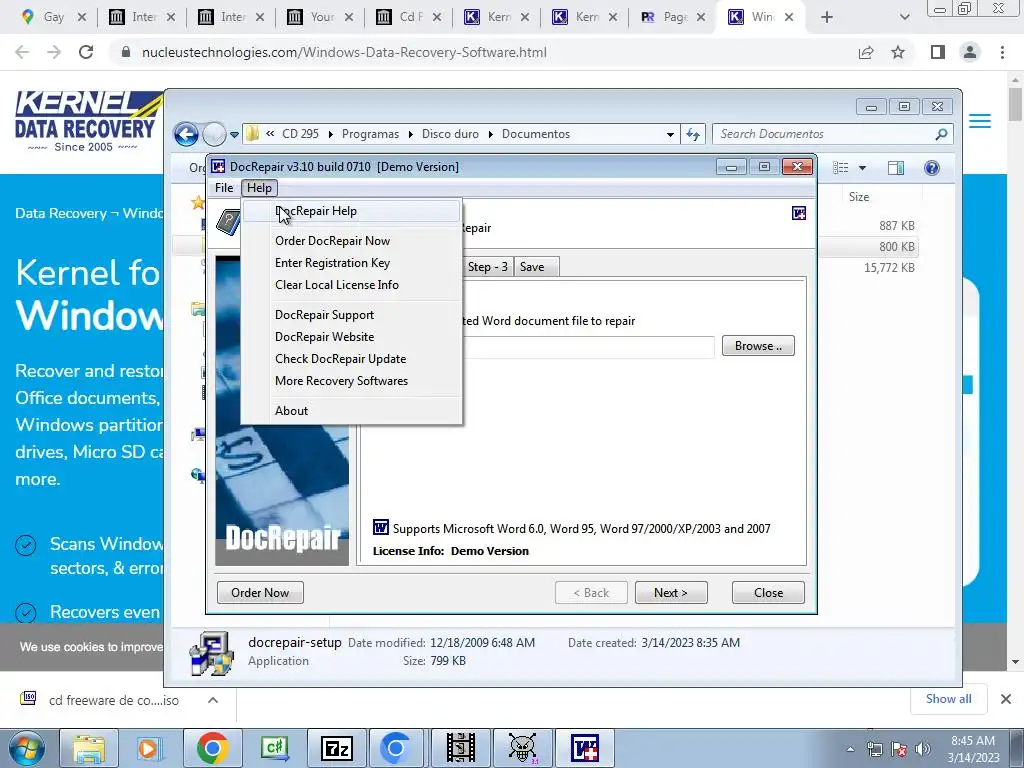The height and width of the screenshot is (768, 1024).
Task: Open the website hamburger menu icon
Action: 980,121
